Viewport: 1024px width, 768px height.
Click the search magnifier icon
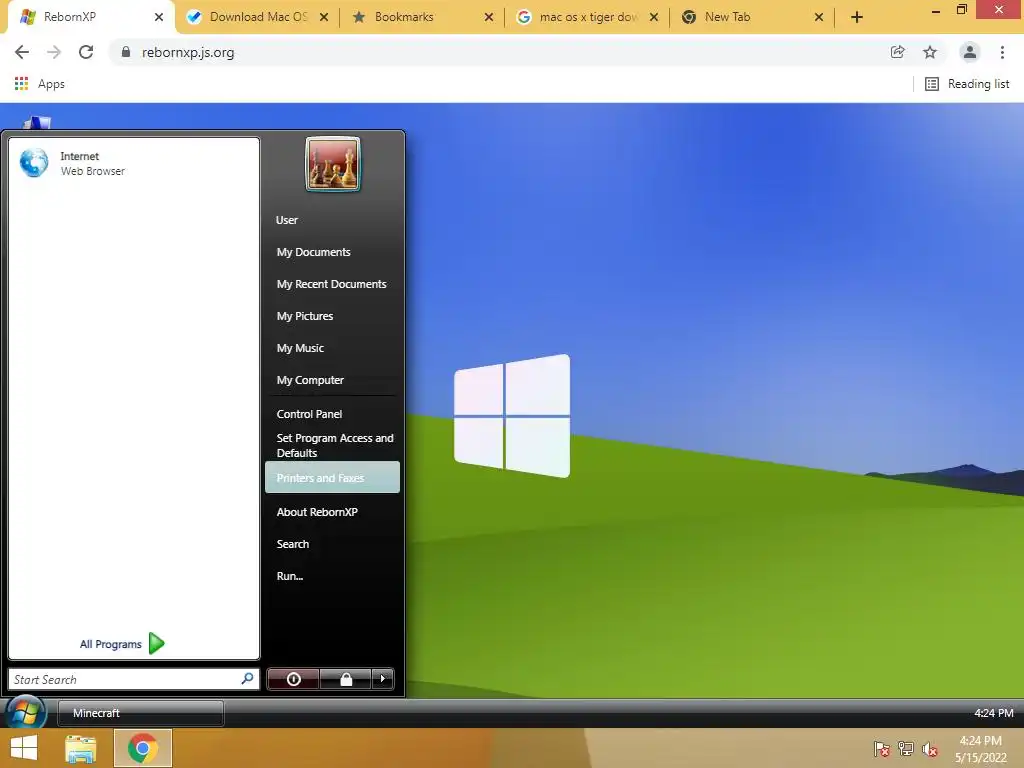(x=247, y=679)
